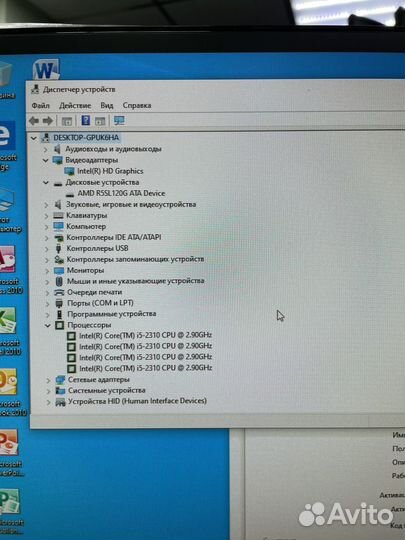Expand Звуковые, игровые и видеоустройства category
The width and height of the screenshot is (405, 540).
point(46,205)
